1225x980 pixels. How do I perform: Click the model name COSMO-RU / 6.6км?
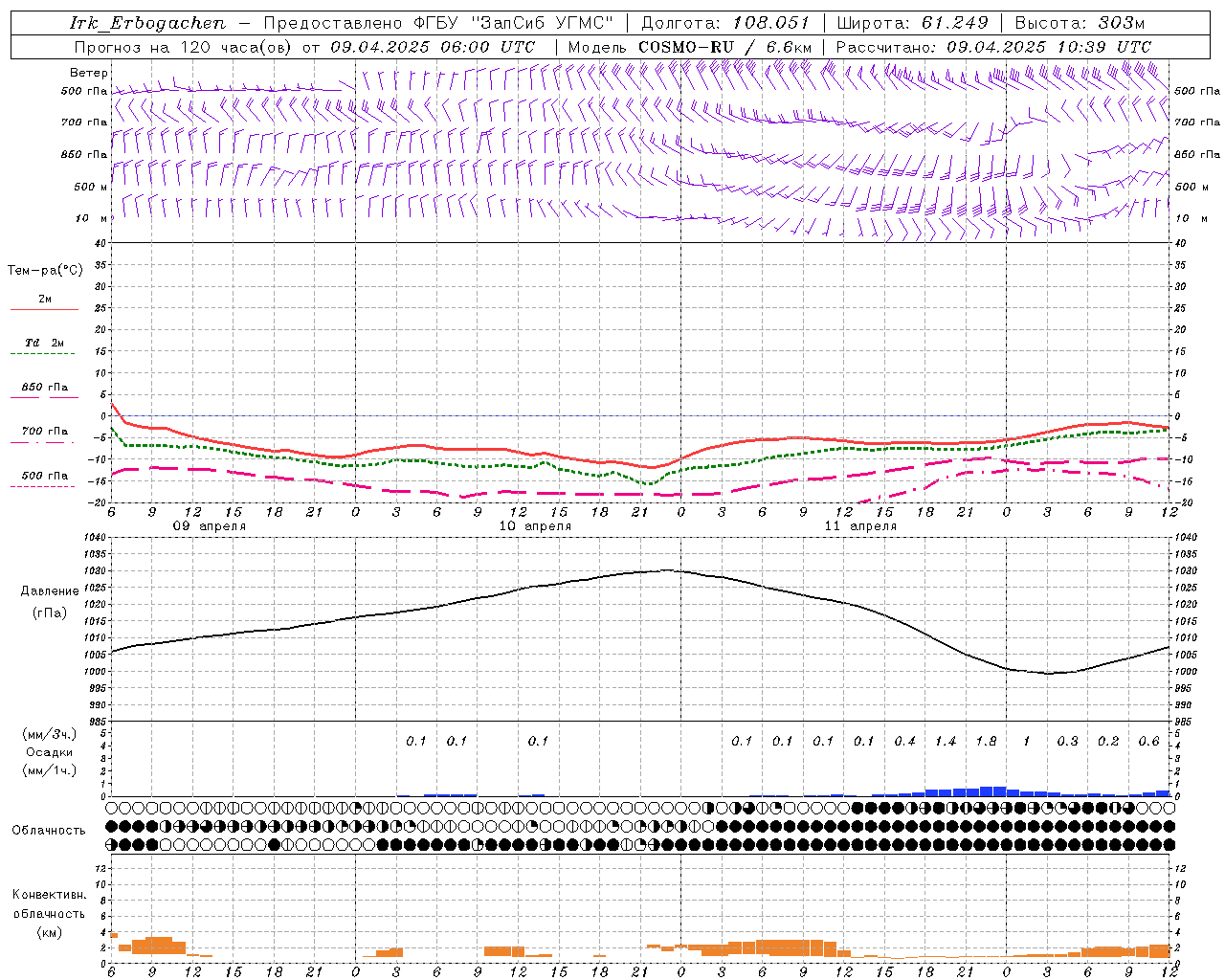725,47
